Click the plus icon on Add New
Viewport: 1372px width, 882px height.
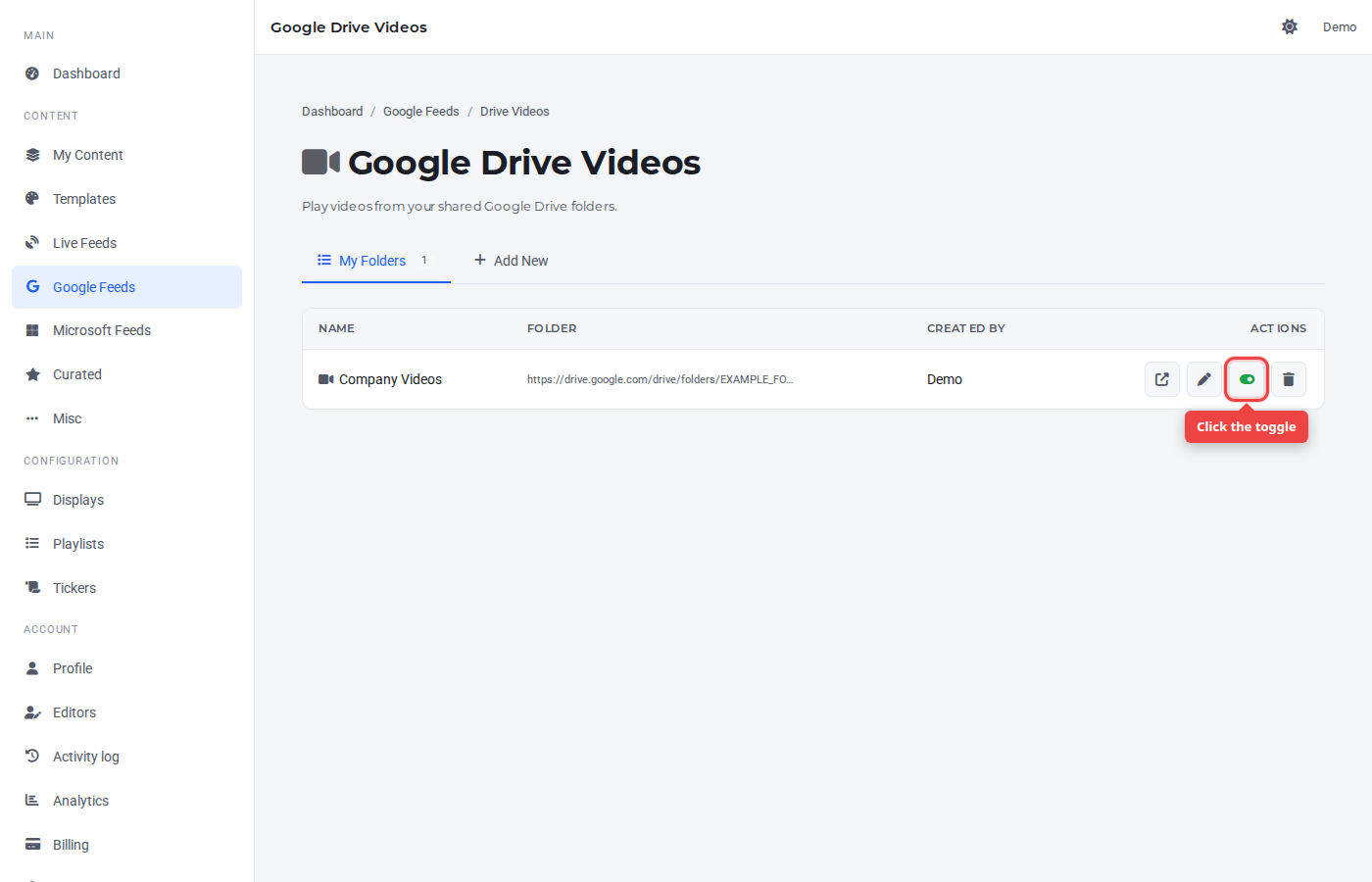[480, 260]
